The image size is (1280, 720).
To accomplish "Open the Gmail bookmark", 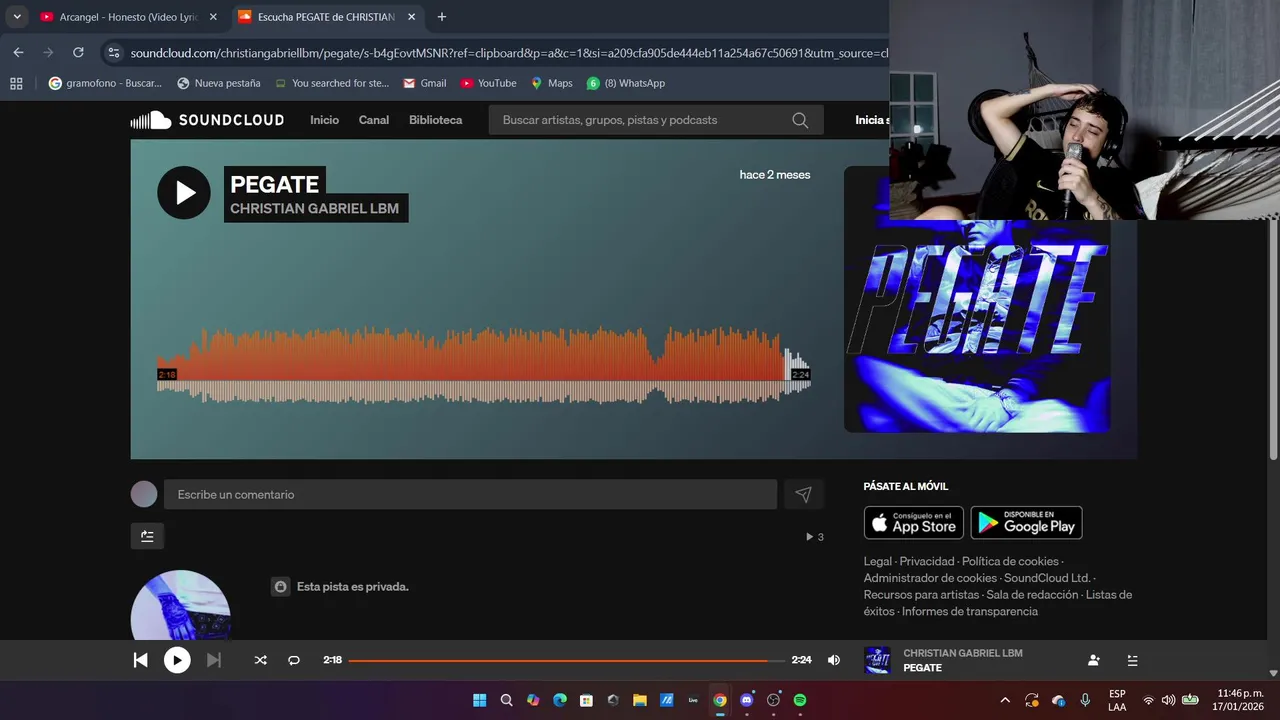I will coord(424,83).
